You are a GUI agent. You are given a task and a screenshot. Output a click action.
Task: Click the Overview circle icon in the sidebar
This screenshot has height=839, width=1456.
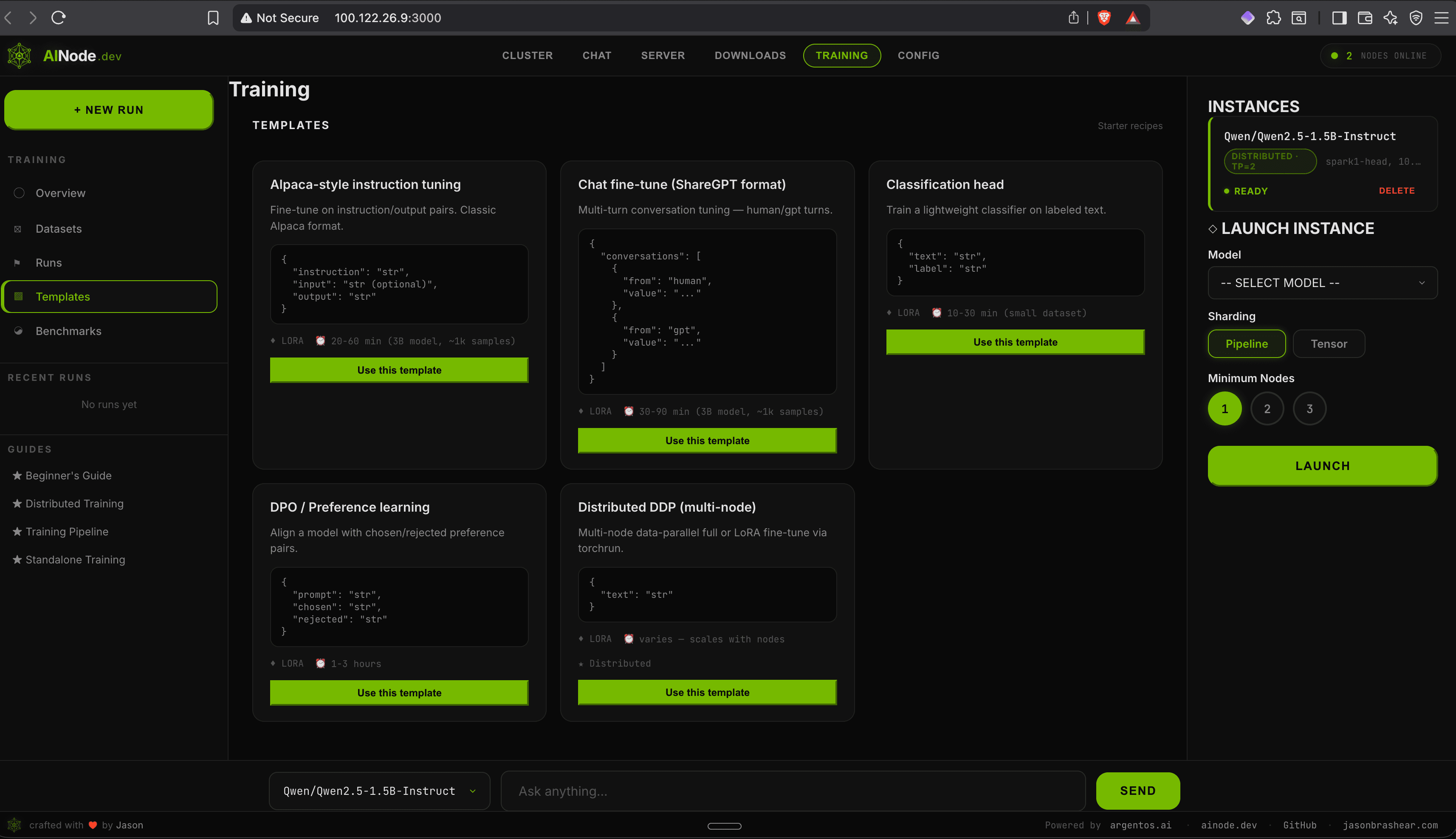tap(19, 193)
